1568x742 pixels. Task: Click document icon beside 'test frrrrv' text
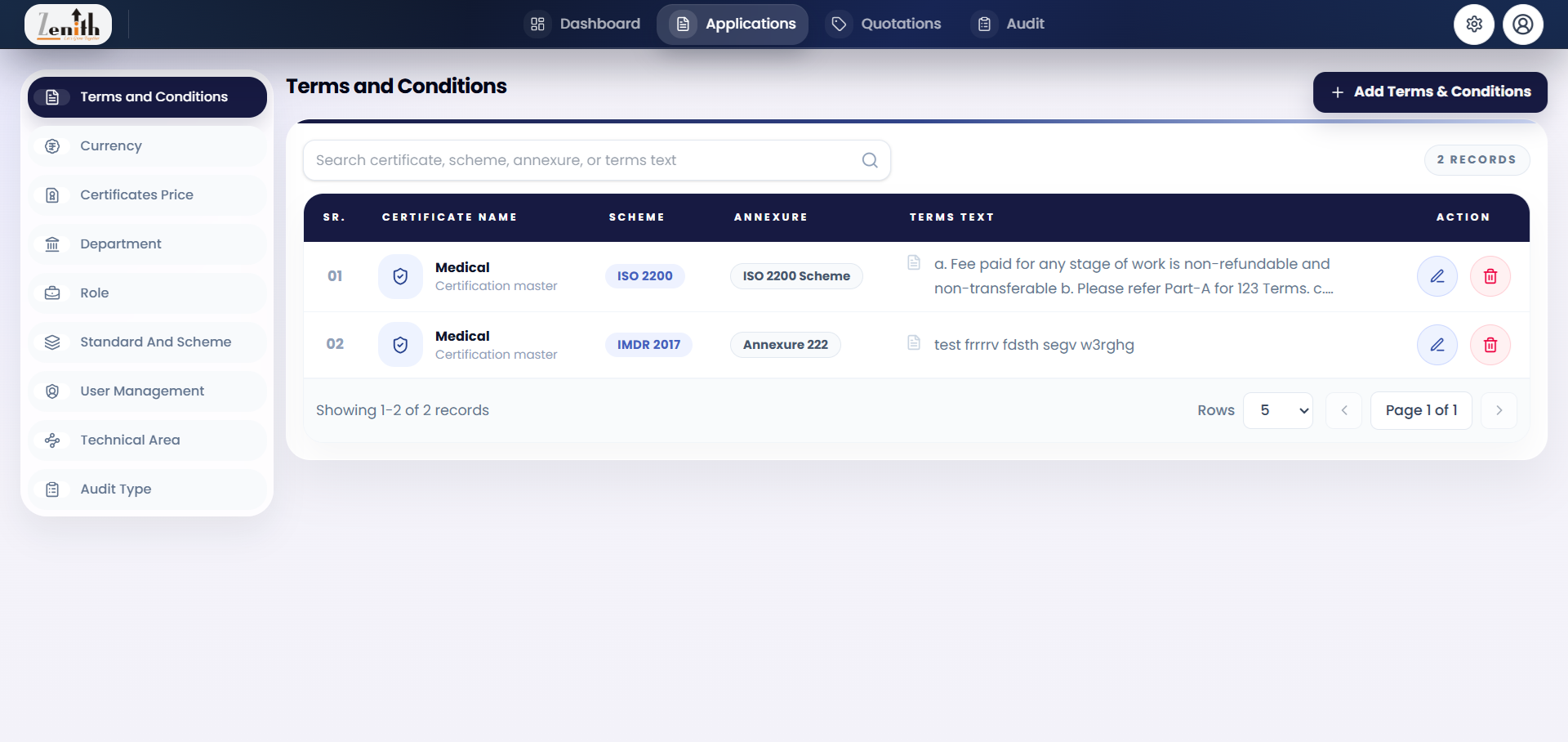914,342
